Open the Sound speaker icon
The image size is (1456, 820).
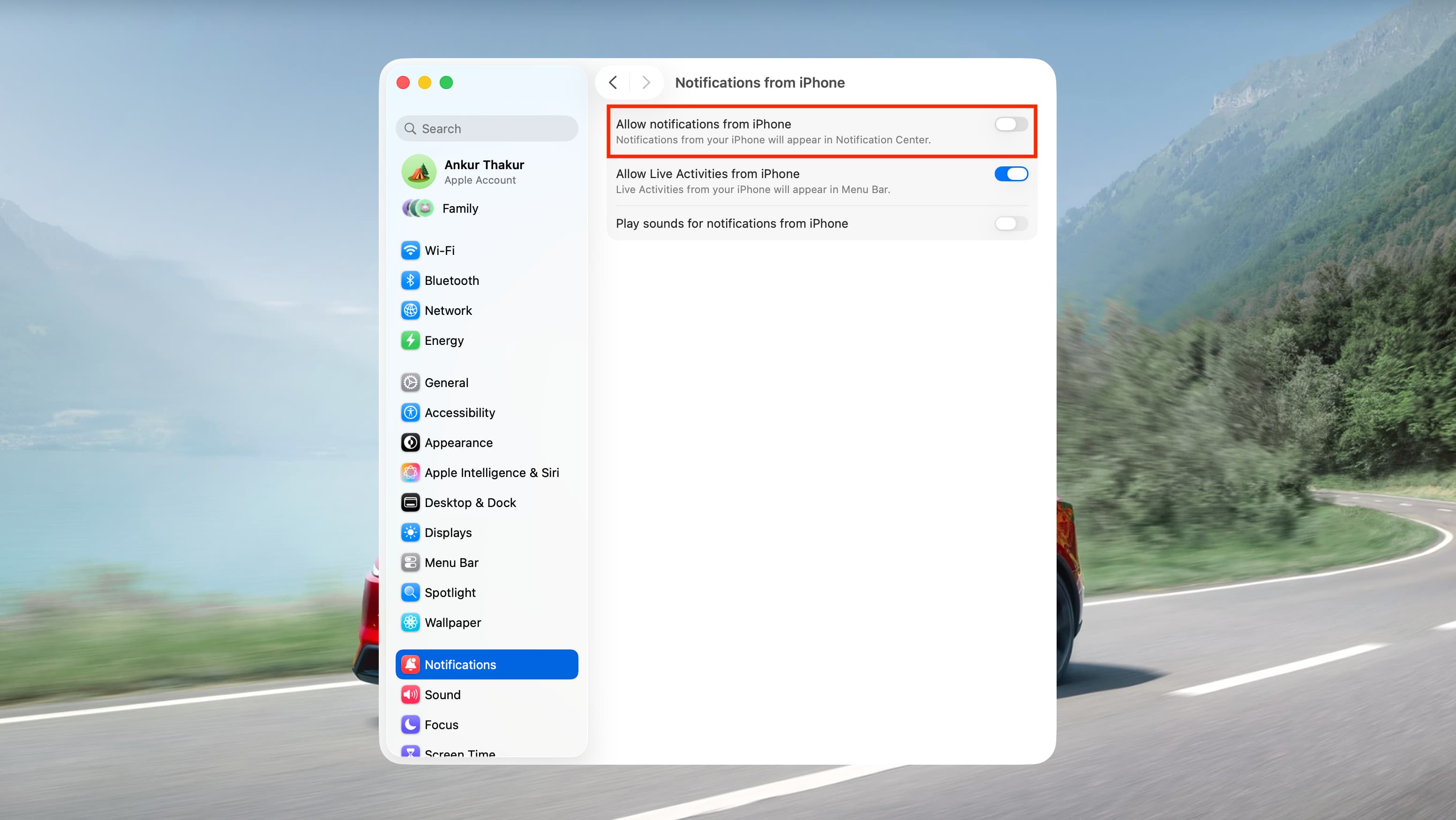coord(410,694)
